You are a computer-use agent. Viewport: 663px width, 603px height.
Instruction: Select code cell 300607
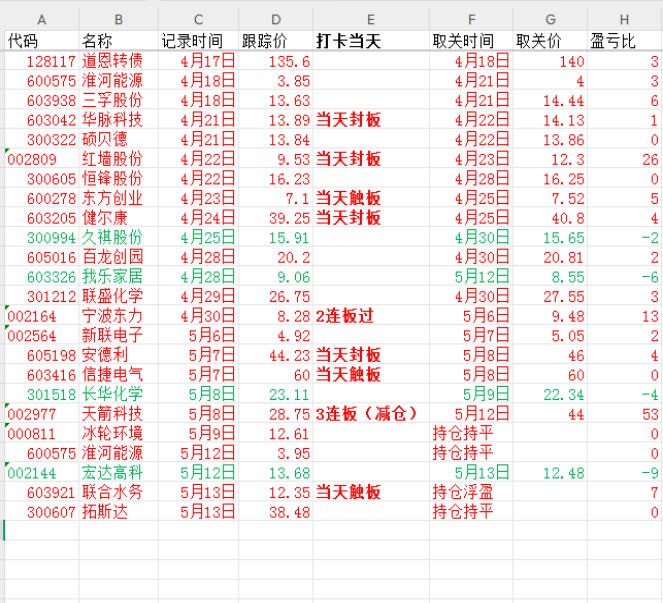click(41, 512)
